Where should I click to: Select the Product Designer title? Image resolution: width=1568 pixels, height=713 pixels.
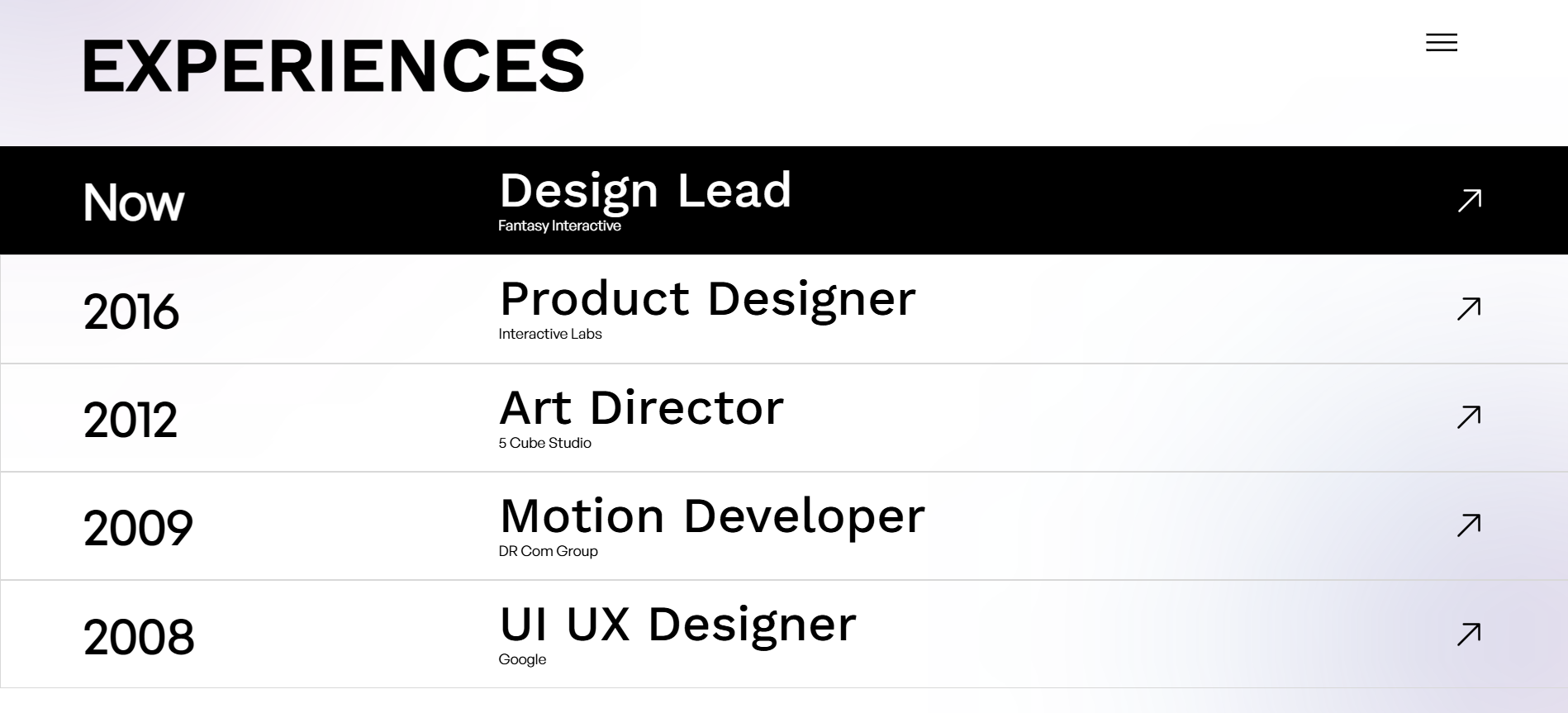click(707, 299)
